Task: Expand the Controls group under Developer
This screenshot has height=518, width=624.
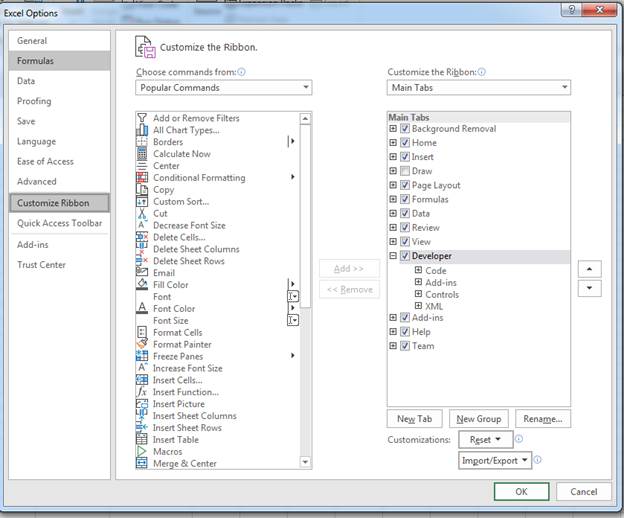Action: click(418, 294)
